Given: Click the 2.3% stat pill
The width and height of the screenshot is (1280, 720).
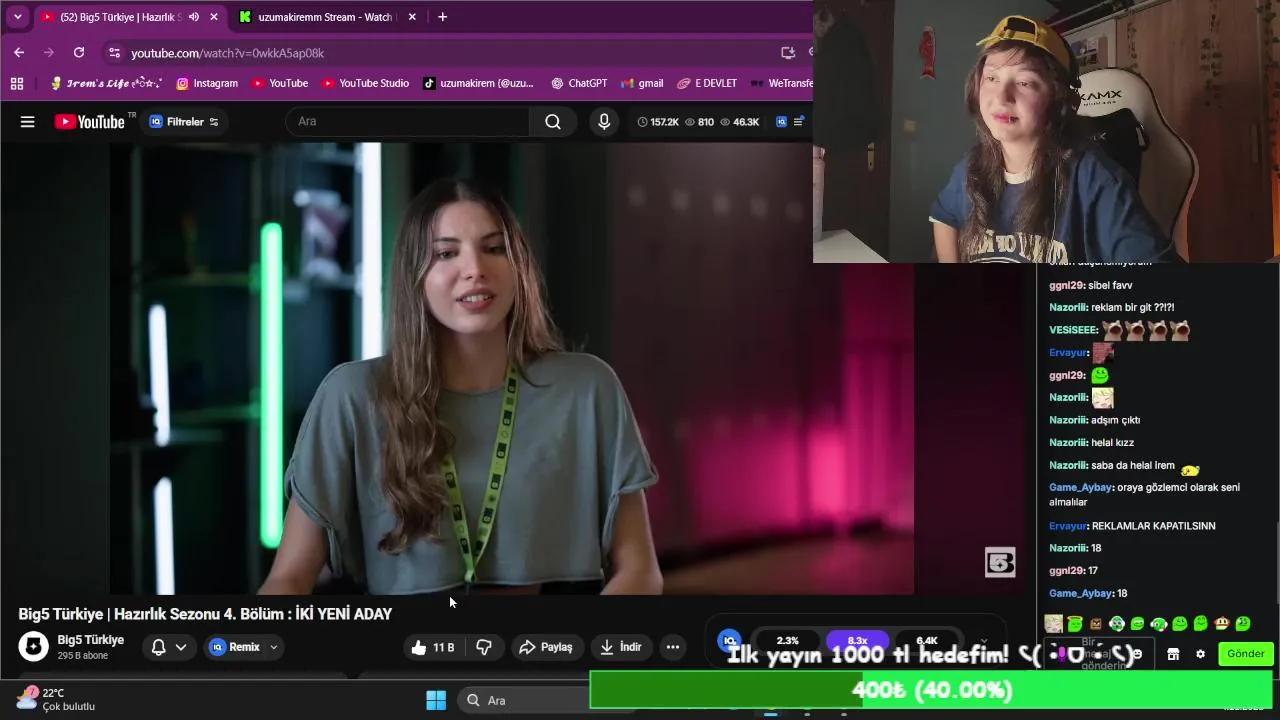Looking at the screenshot, I should [788, 640].
